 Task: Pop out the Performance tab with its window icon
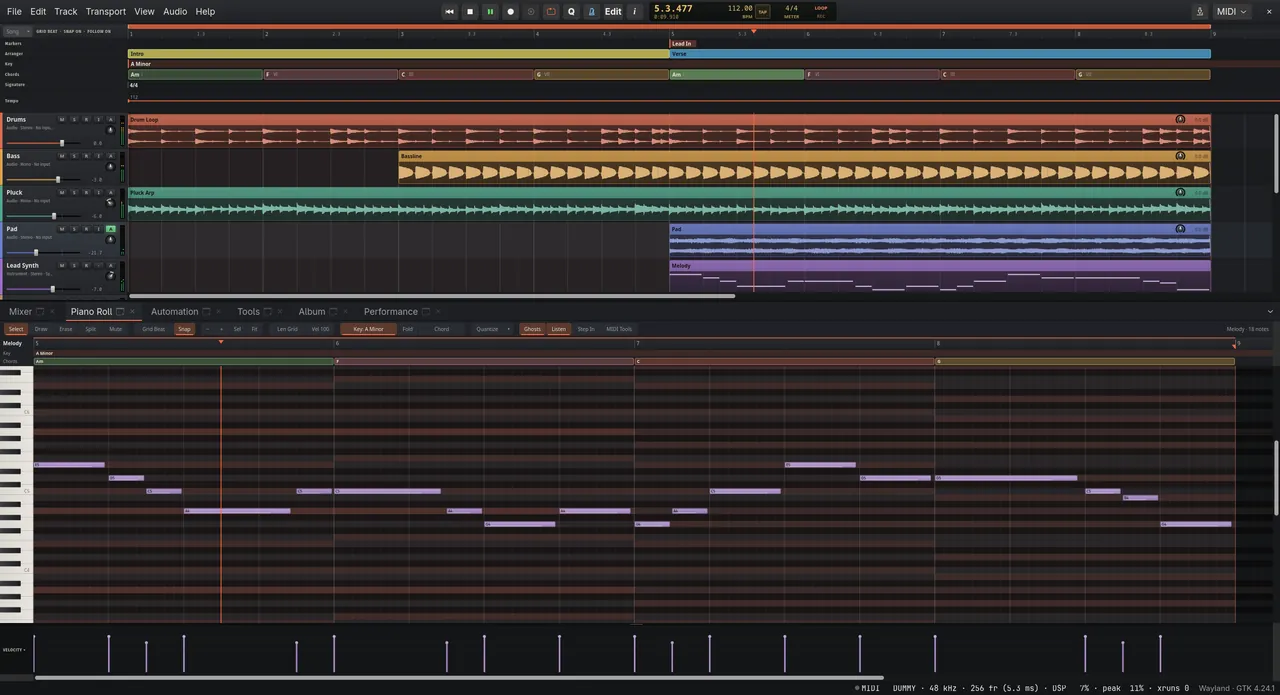pyautogui.click(x=426, y=312)
